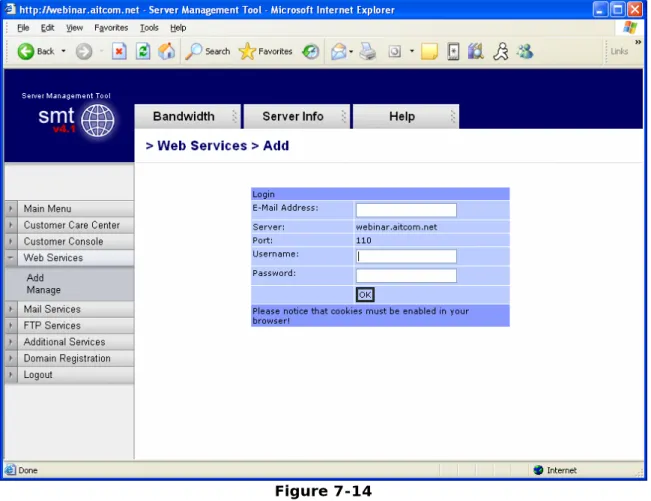Select Add under Web Services
651x501 pixels.
pos(35,278)
